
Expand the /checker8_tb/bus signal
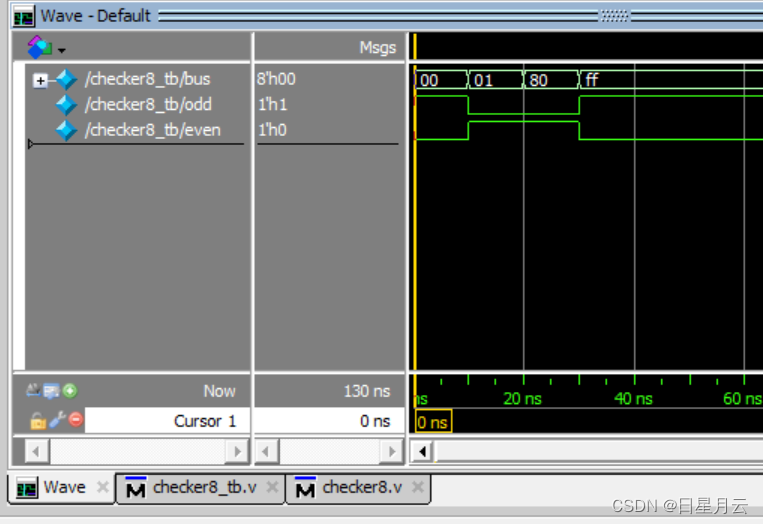tap(40, 81)
